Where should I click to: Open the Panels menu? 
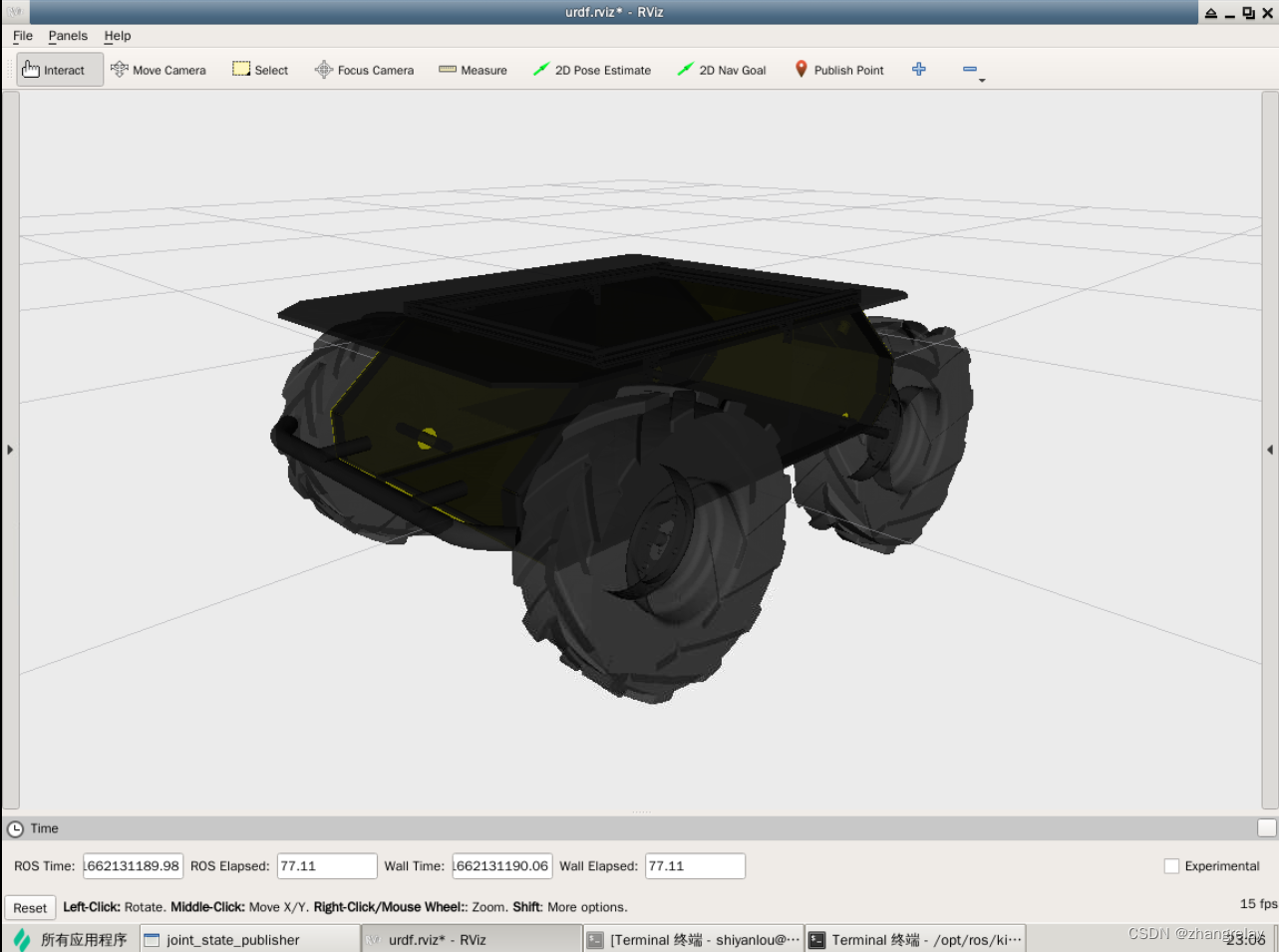[68, 36]
